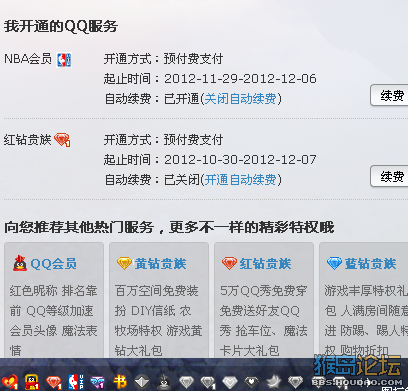
Task: Click the purple-pink diamond icon in bottom bar
Action: click(x=98, y=382)
